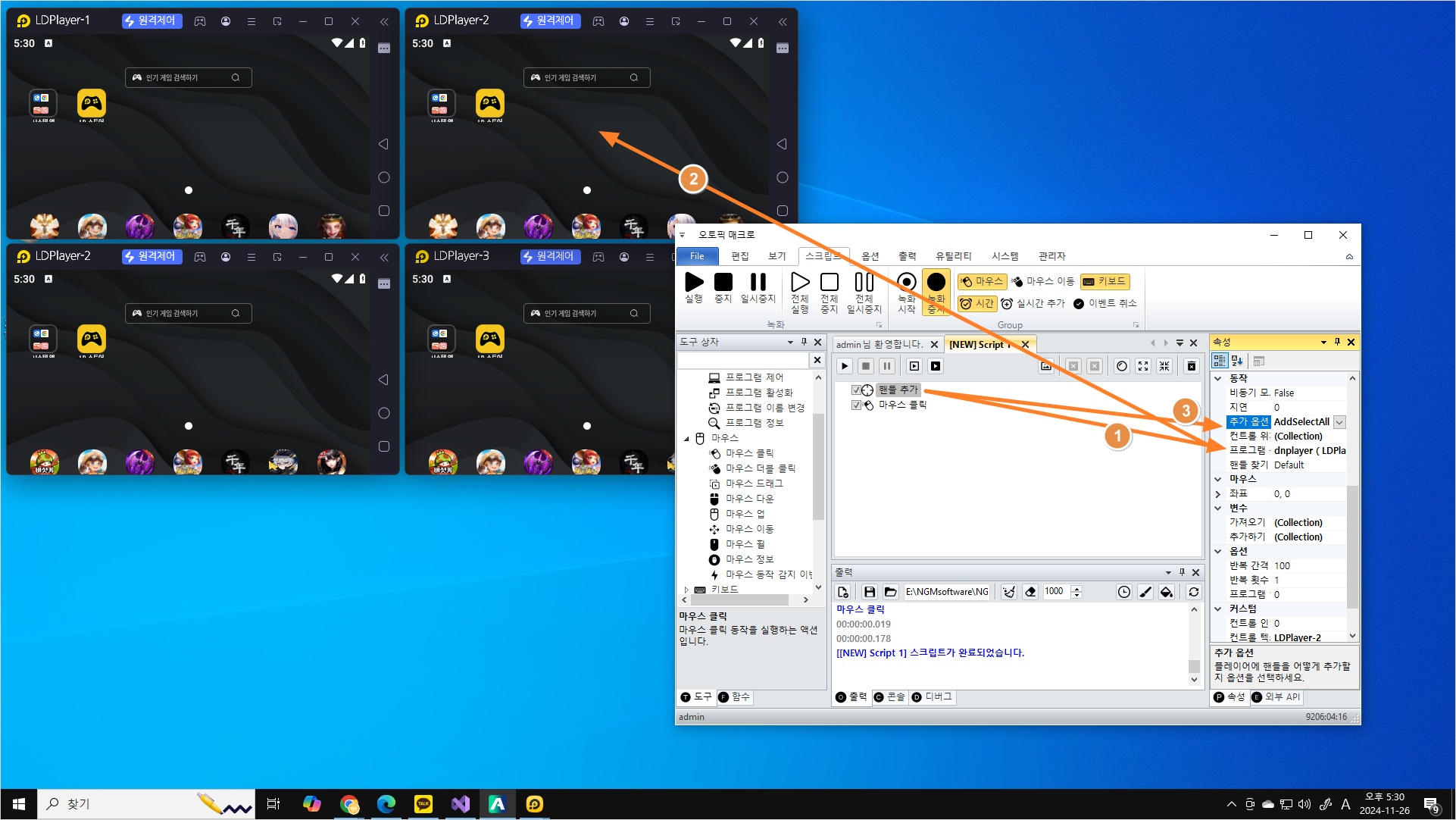Image resolution: width=1456 pixels, height=820 pixels.
Task: Click the save icon in the output panel
Action: tap(869, 592)
